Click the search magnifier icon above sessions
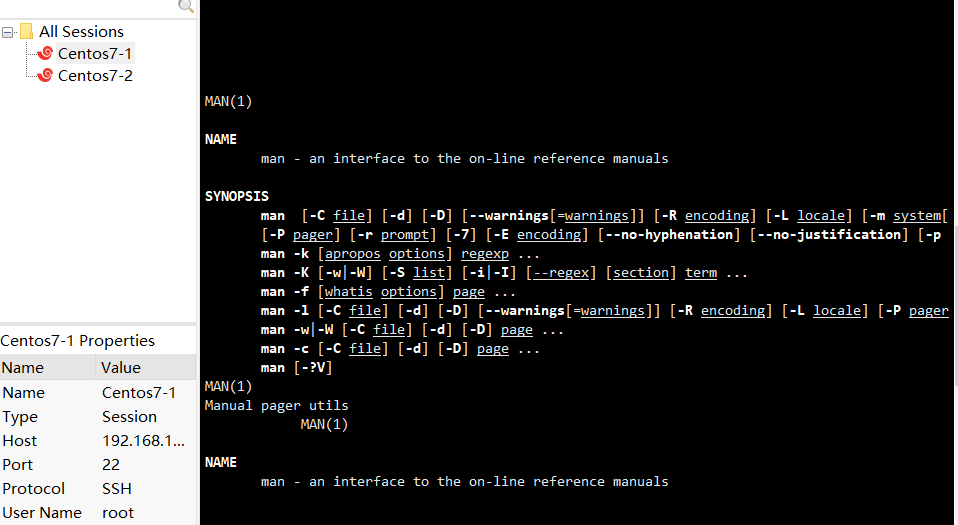The height and width of the screenshot is (525, 958). [x=186, y=6]
